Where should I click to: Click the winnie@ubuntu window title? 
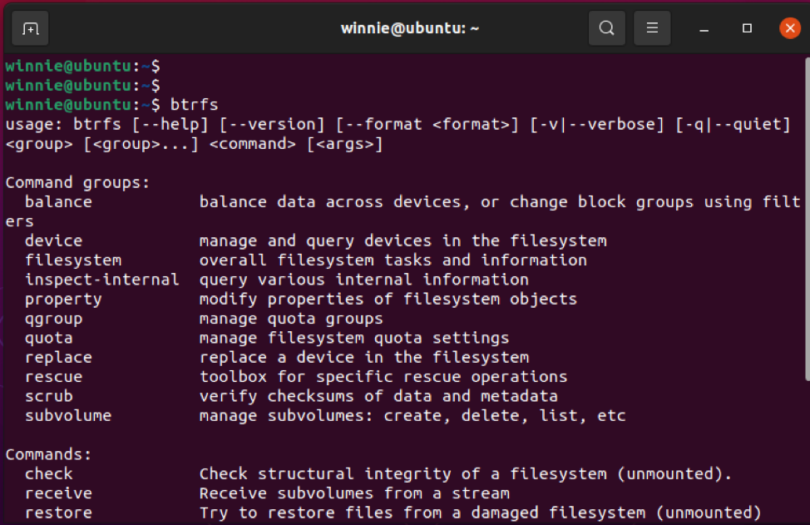coord(410,28)
